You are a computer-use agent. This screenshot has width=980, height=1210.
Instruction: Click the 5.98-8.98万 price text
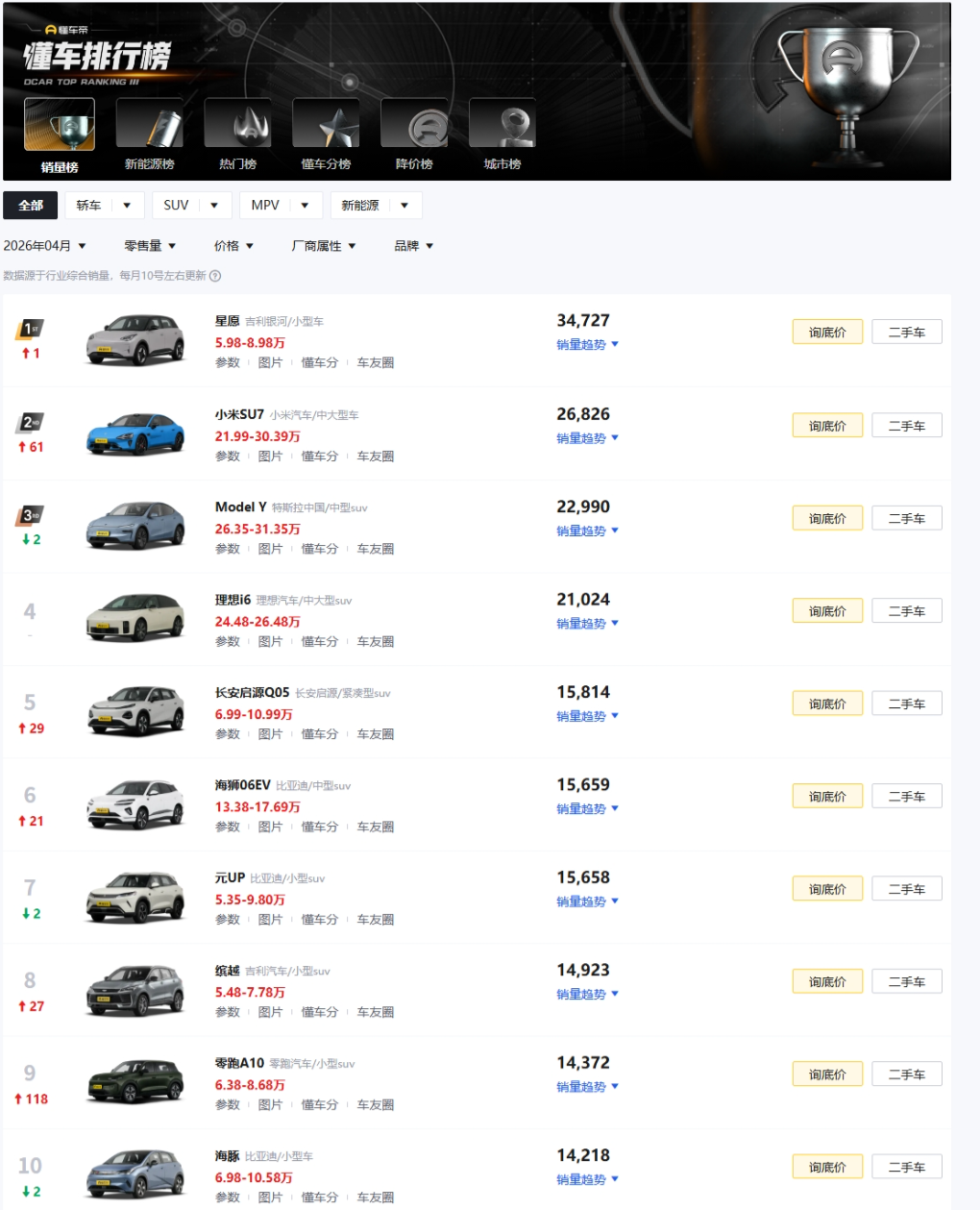(x=250, y=342)
